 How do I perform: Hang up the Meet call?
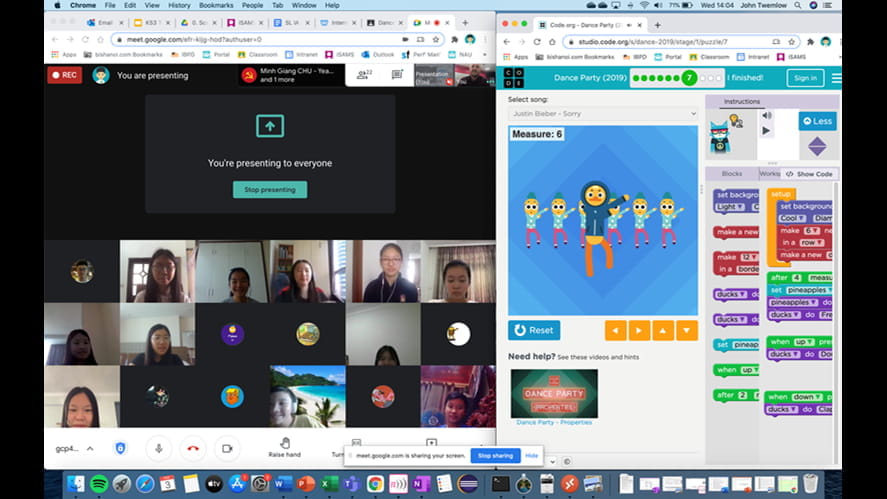192,449
